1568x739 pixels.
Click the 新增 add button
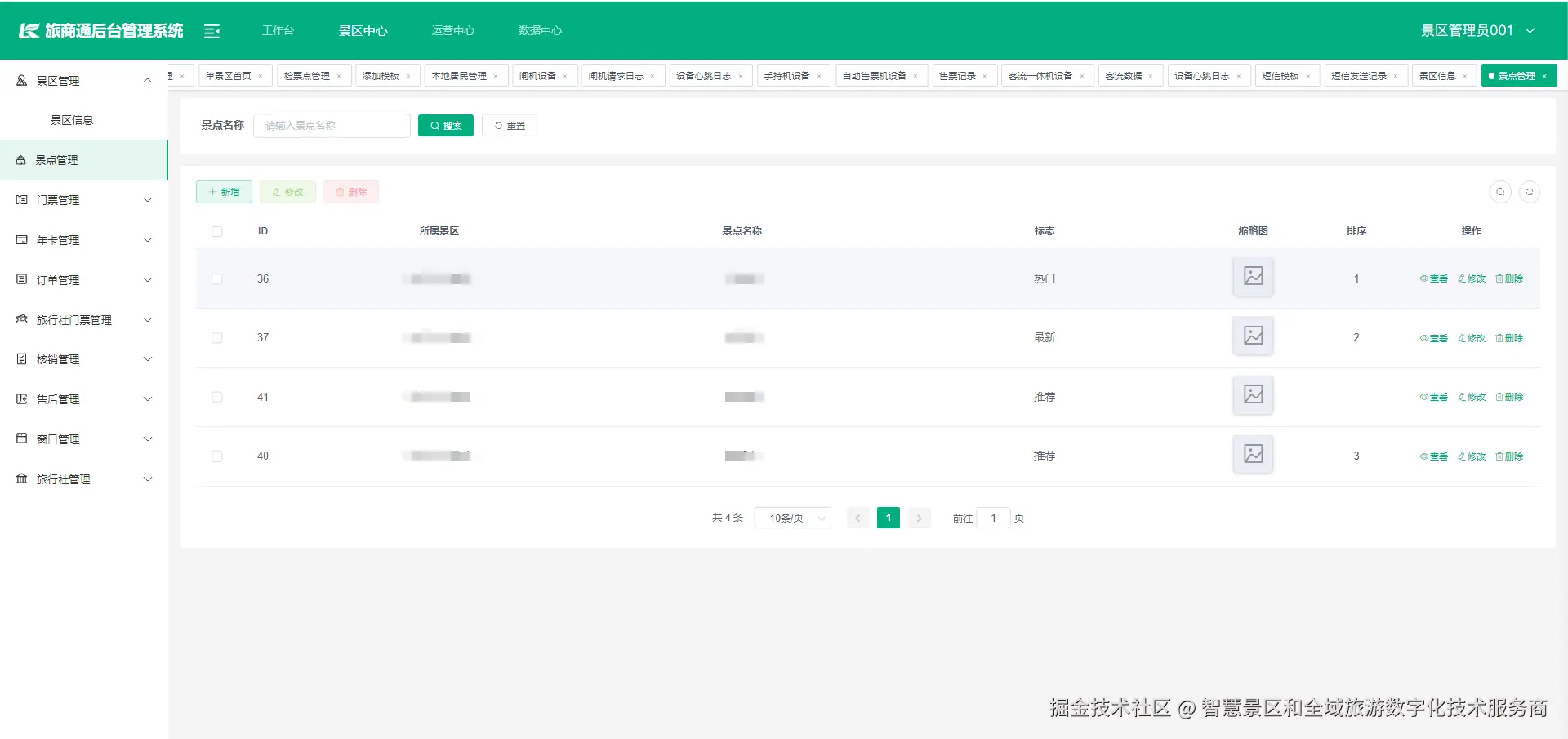224,192
